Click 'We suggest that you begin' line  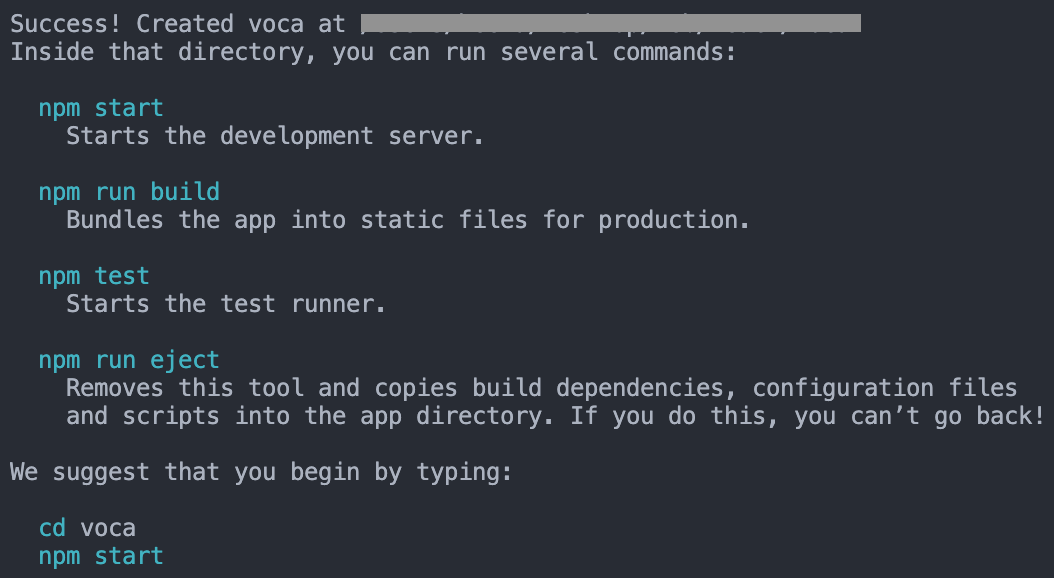click(261, 472)
